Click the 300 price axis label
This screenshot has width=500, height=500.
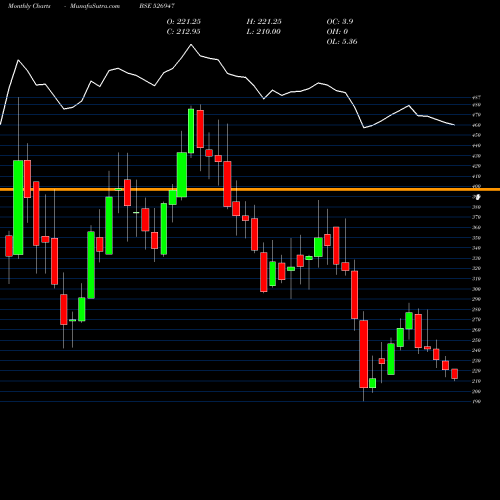pos(477,289)
